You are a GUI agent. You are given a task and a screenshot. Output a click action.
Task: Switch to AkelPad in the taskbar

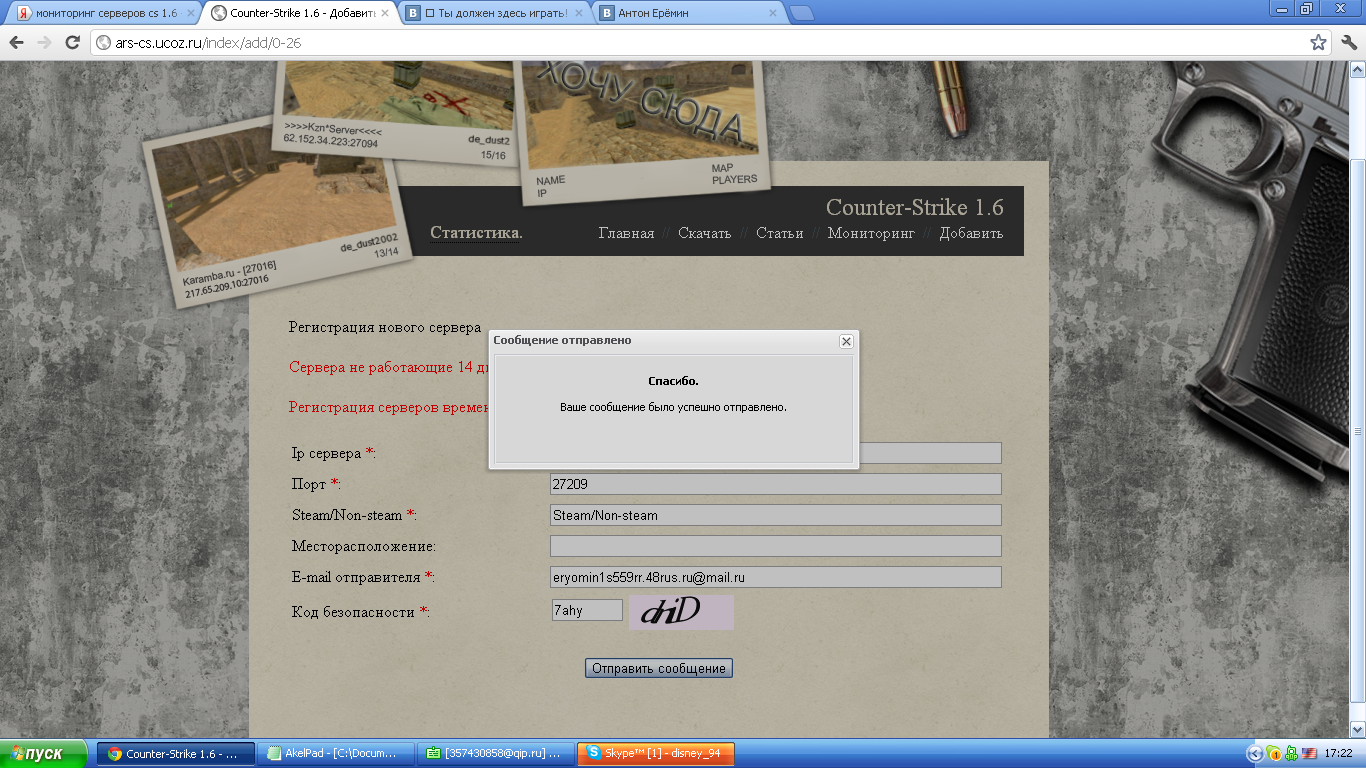(x=334, y=754)
